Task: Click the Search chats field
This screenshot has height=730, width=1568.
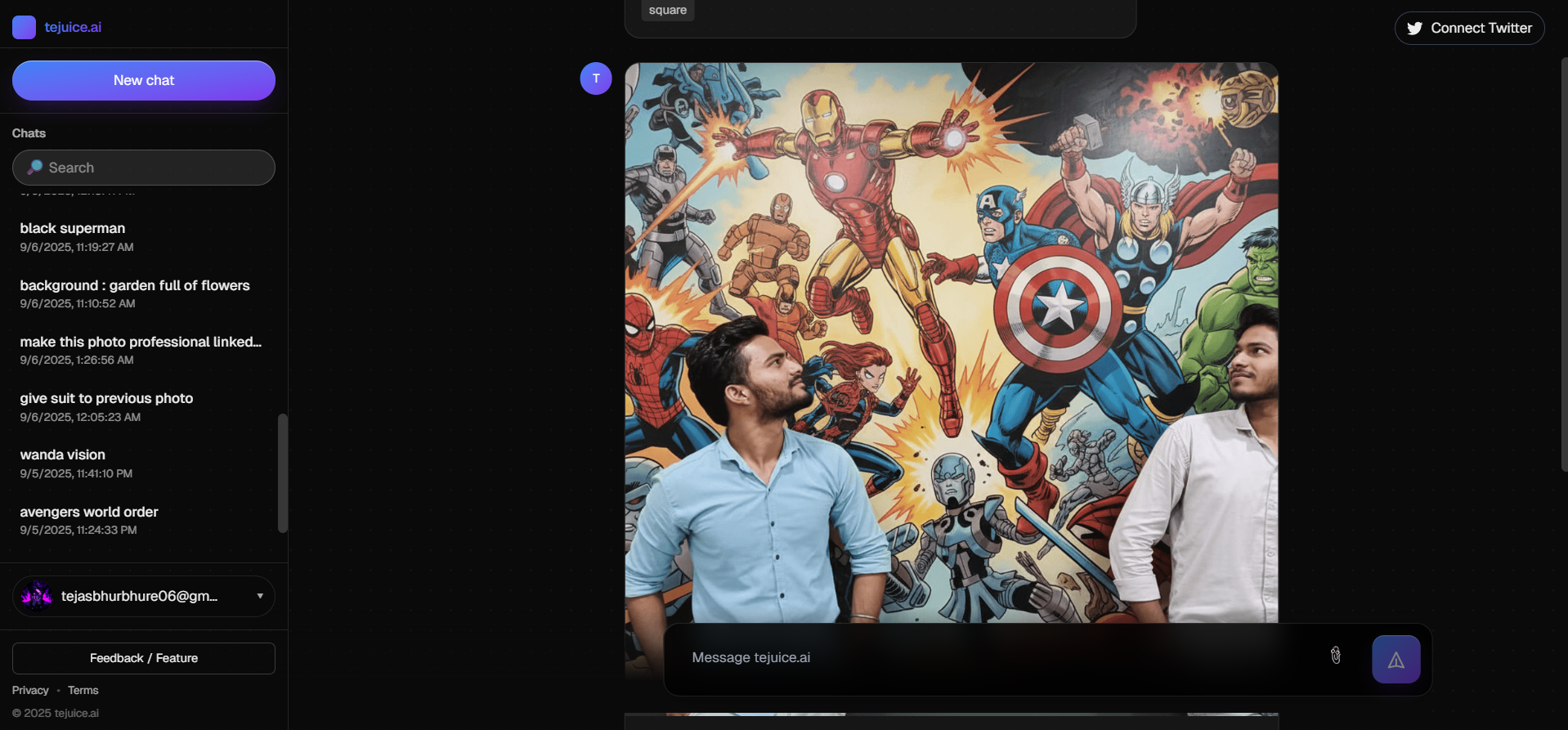Action: (144, 168)
